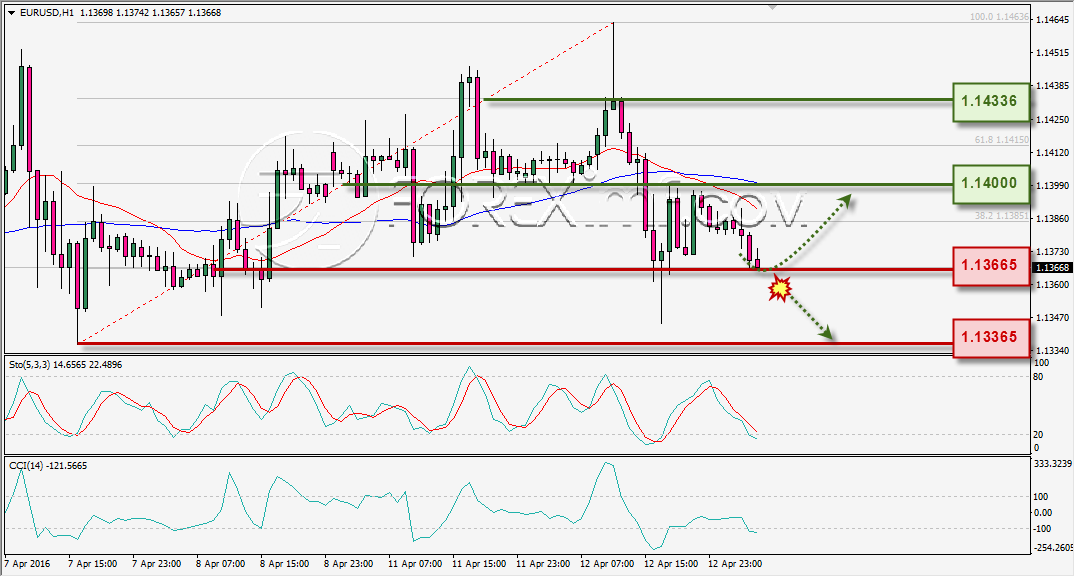
Task: Click the time axis label 7 Apr 23:00
Action: [156, 564]
